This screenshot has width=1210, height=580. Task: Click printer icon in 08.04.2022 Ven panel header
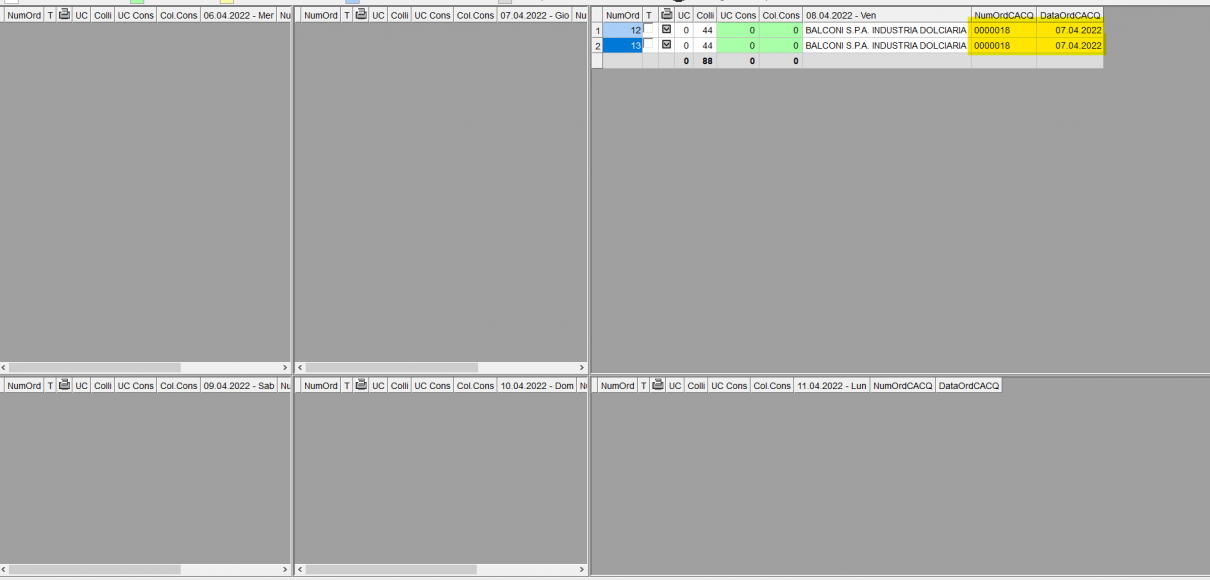coord(667,15)
